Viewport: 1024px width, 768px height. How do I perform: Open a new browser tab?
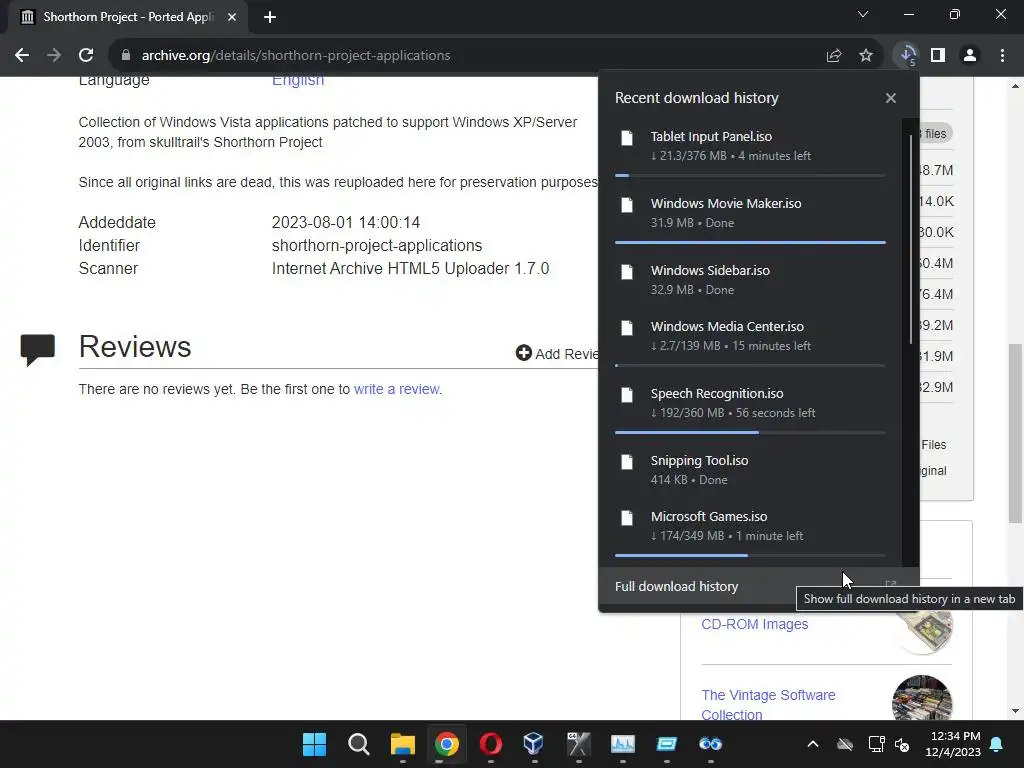pyautogui.click(x=270, y=17)
